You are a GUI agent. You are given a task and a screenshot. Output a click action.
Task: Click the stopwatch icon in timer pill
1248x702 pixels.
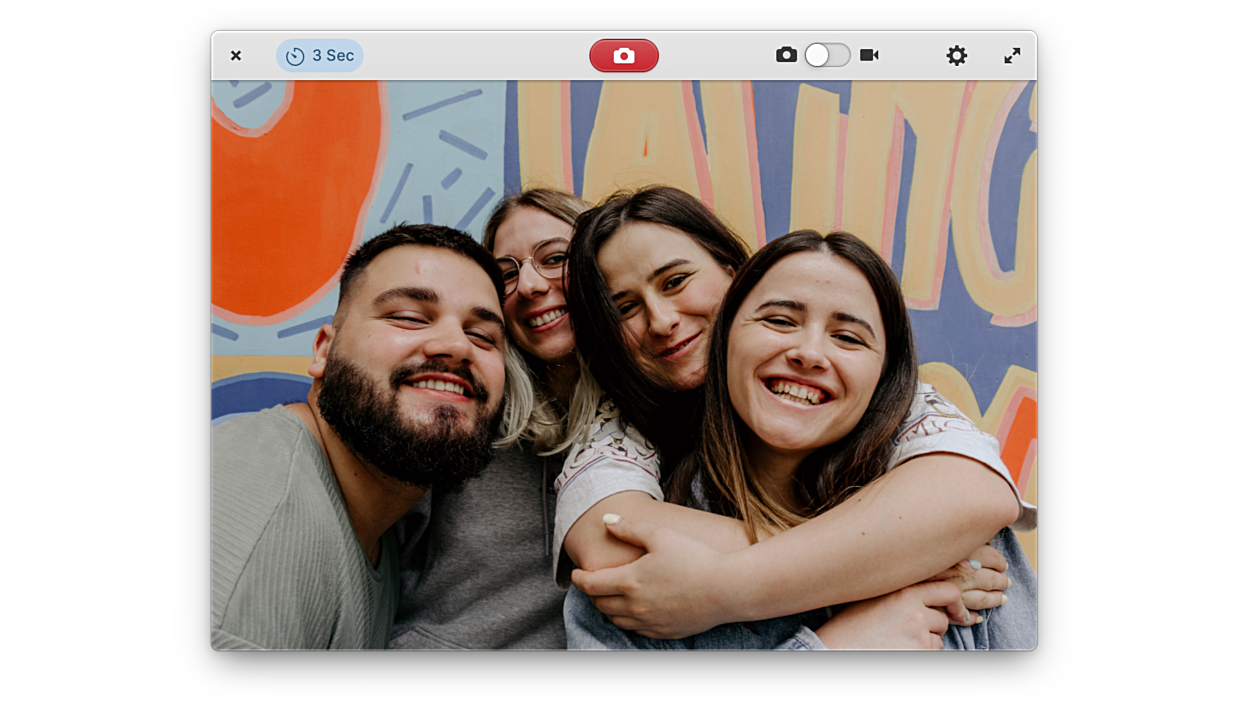(295, 56)
